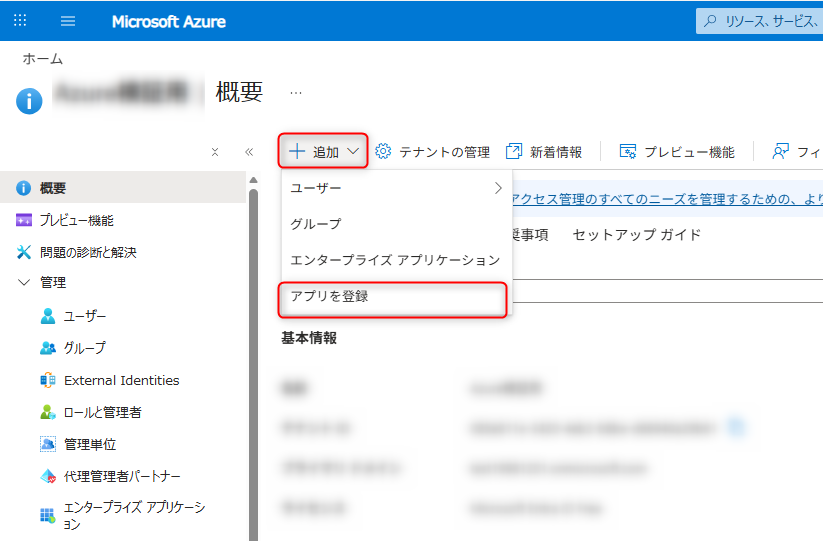The height and width of the screenshot is (541, 823).
Task: Click テナントの管理 in toolbar
Action: coord(432,152)
